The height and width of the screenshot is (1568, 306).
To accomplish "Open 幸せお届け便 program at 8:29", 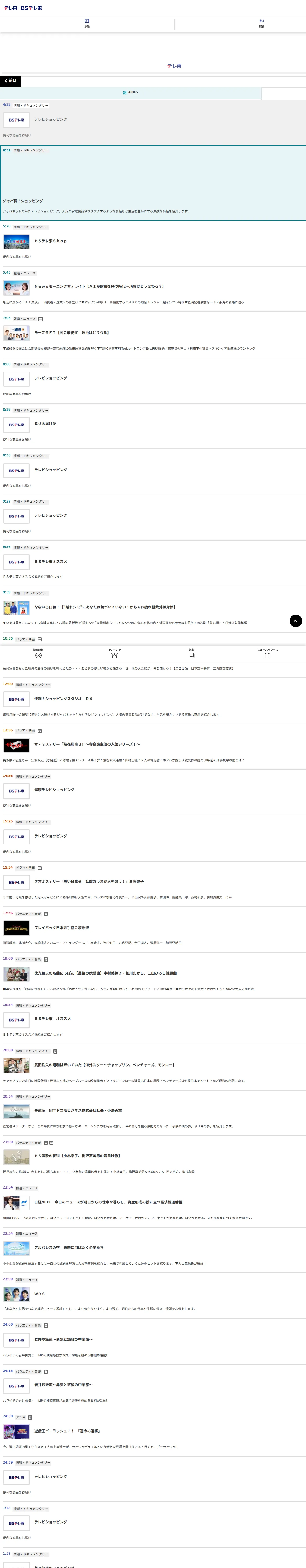I will point(45,424).
